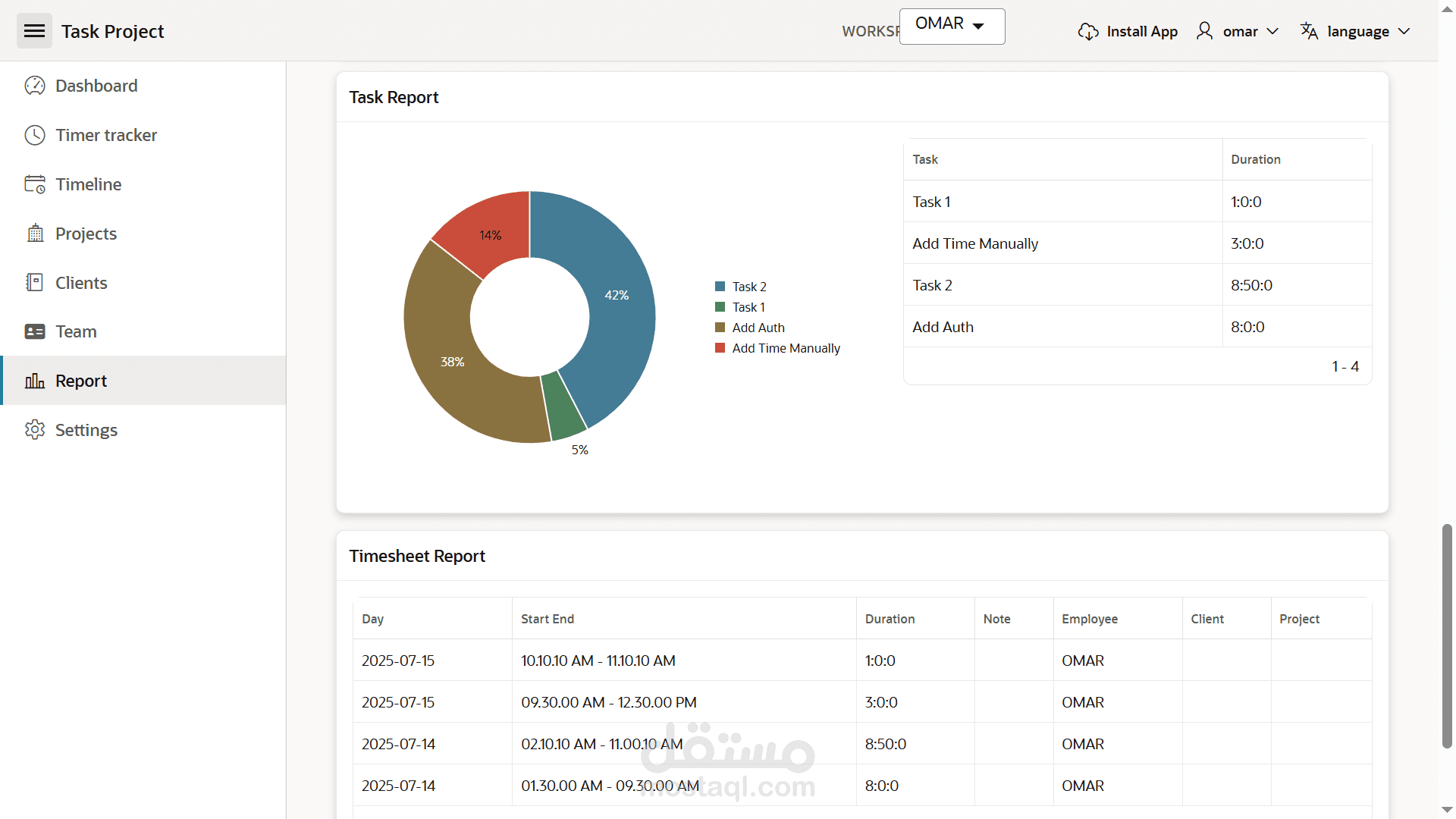Click 01.30.00 AM - 09.30.00 AM entry

pos(610,786)
